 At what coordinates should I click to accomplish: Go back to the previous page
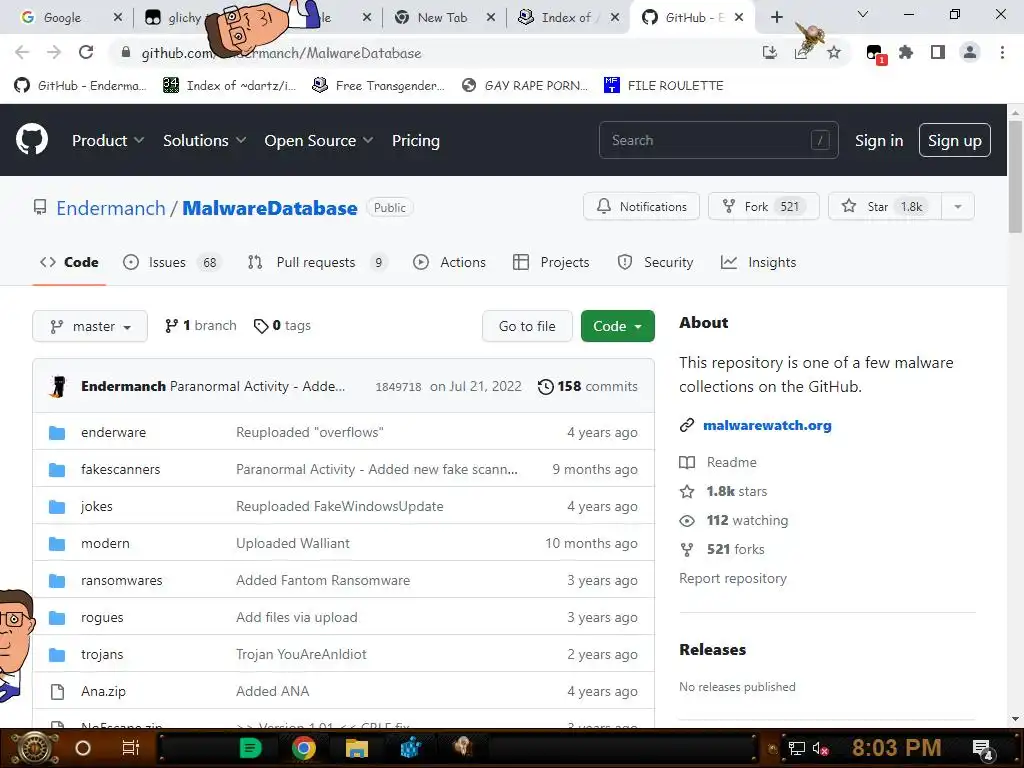pos(22,52)
